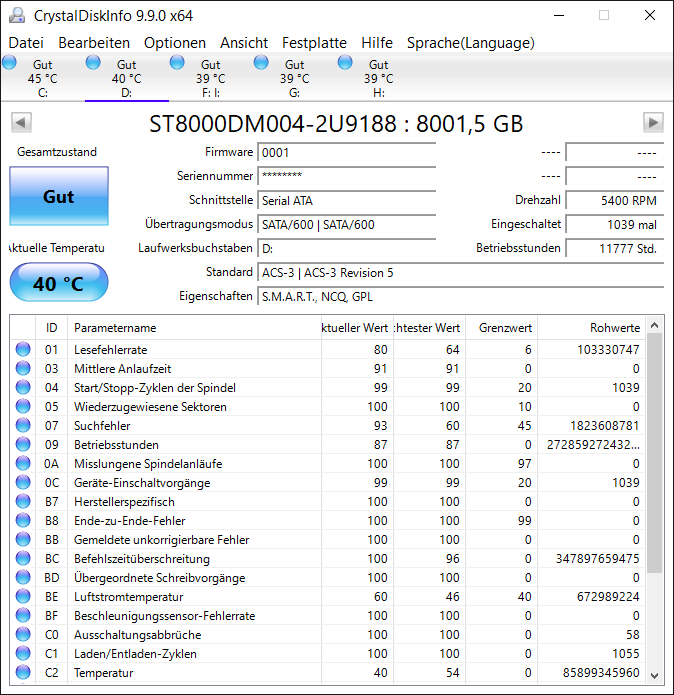The height and width of the screenshot is (695, 674).
Task: Click the Firmware field showing 0001
Action: click(x=347, y=152)
